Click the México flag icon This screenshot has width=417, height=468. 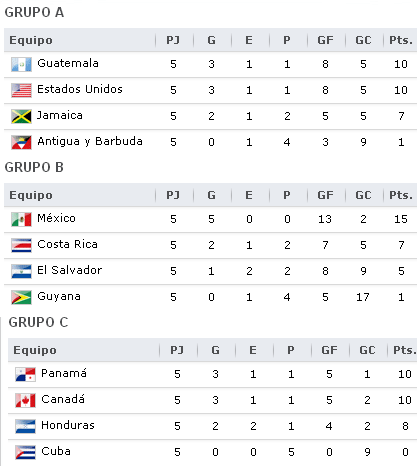21,219
